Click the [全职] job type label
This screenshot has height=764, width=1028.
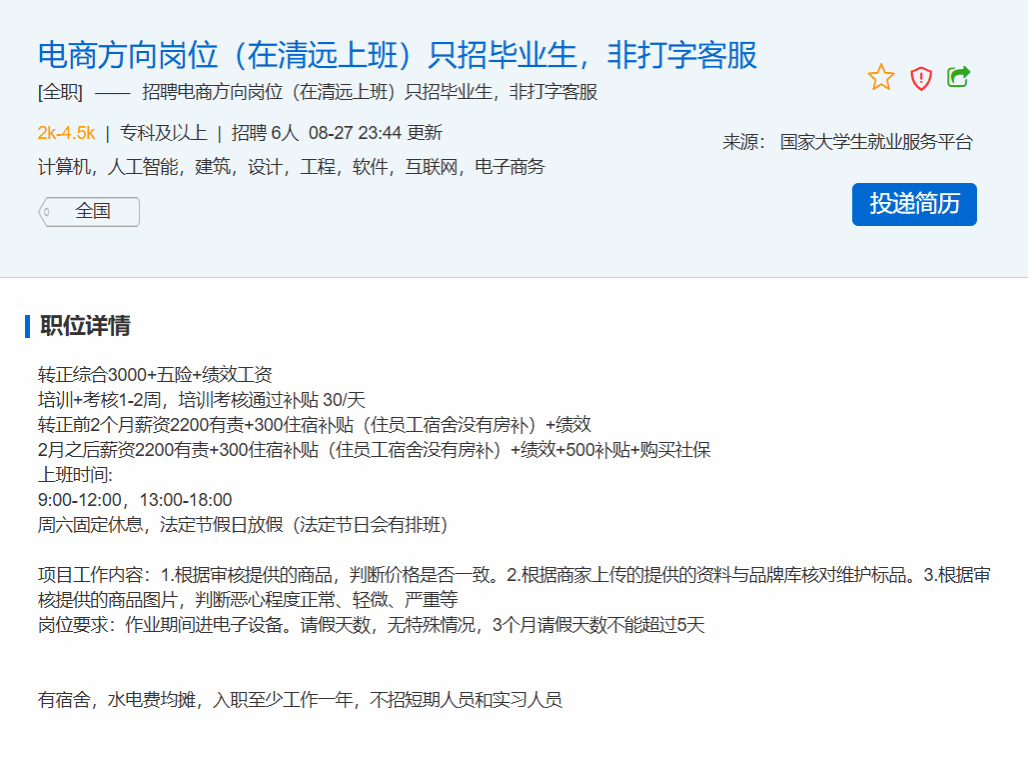(x=59, y=92)
